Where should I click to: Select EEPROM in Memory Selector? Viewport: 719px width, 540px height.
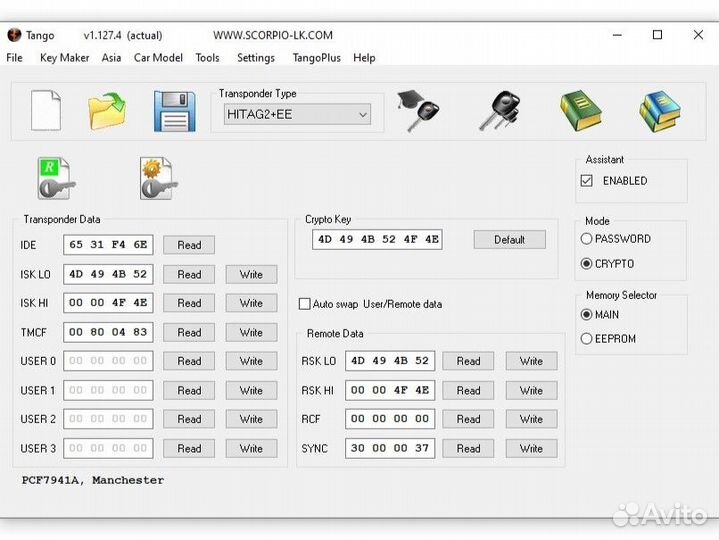pos(587,339)
